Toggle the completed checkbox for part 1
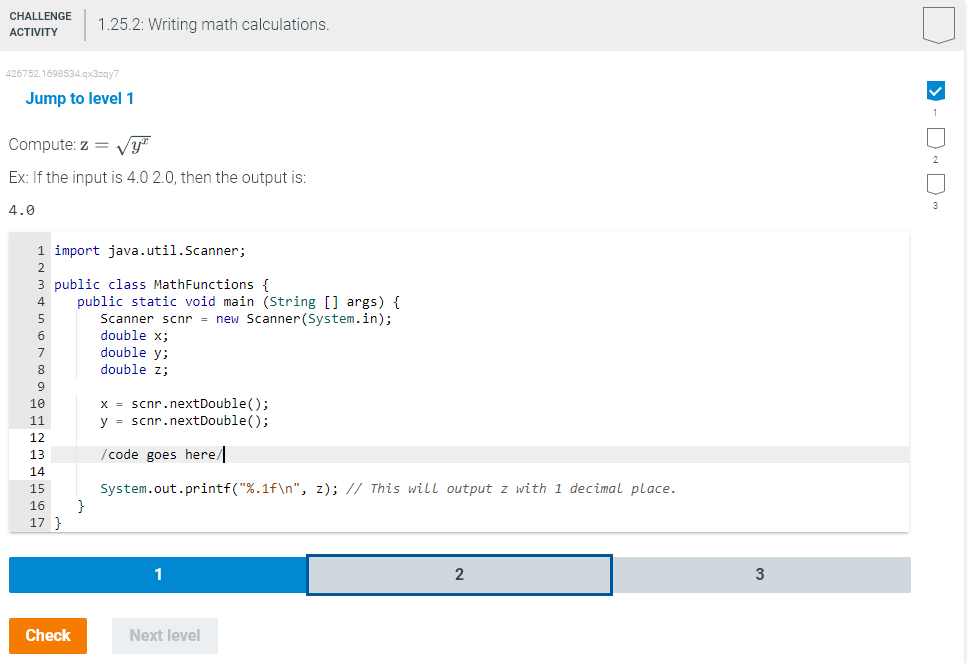The image size is (969, 663). click(935, 90)
